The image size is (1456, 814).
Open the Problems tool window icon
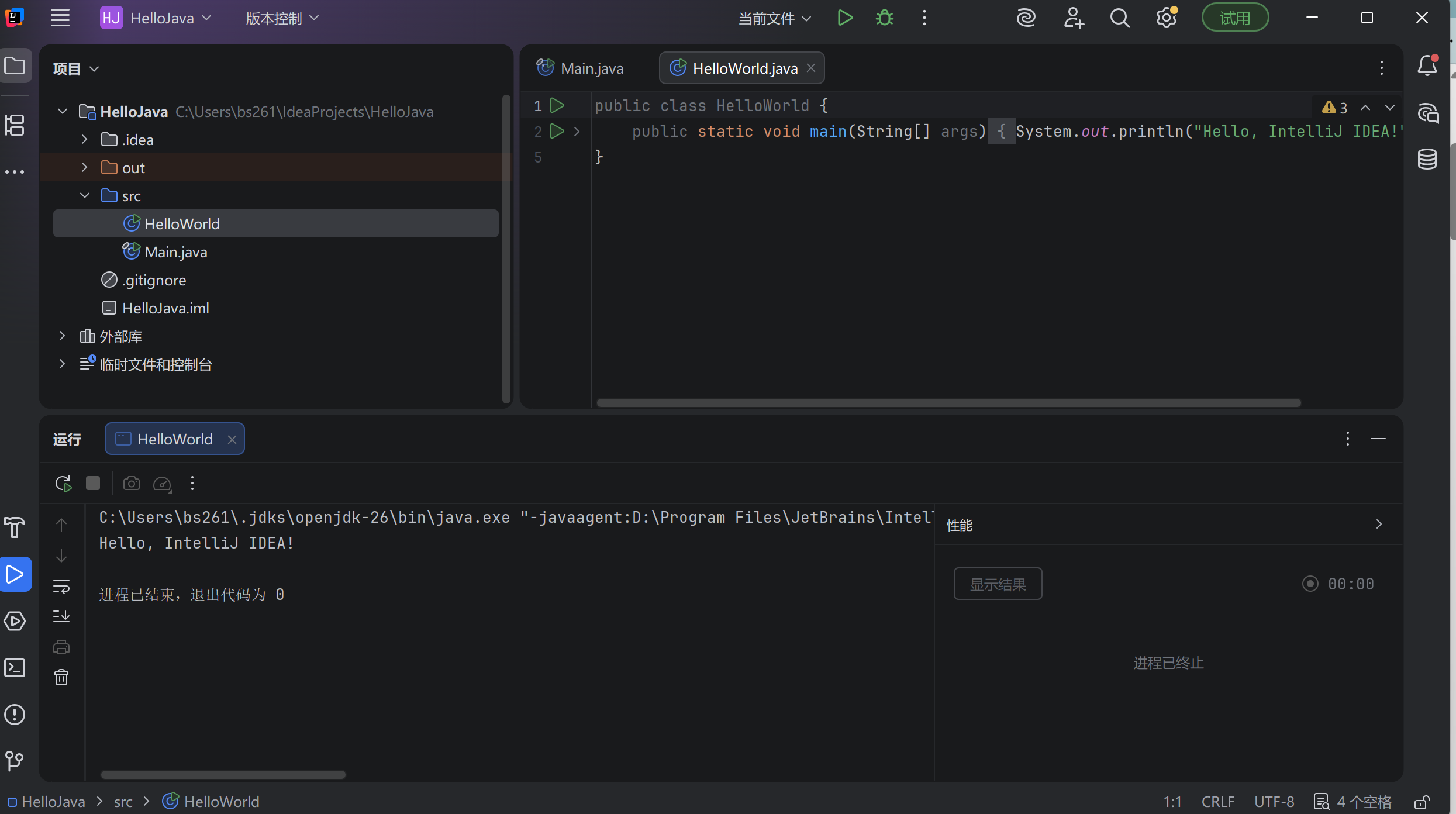click(x=15, y=715)
